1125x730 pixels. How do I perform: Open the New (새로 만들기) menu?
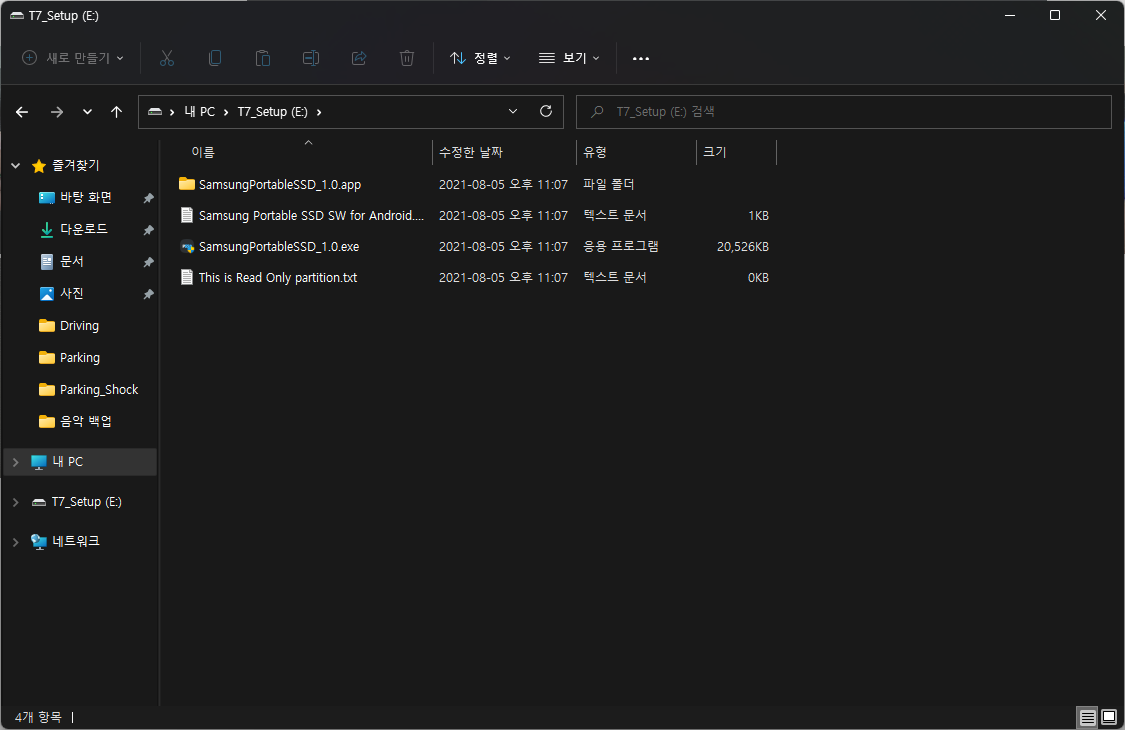72,58
